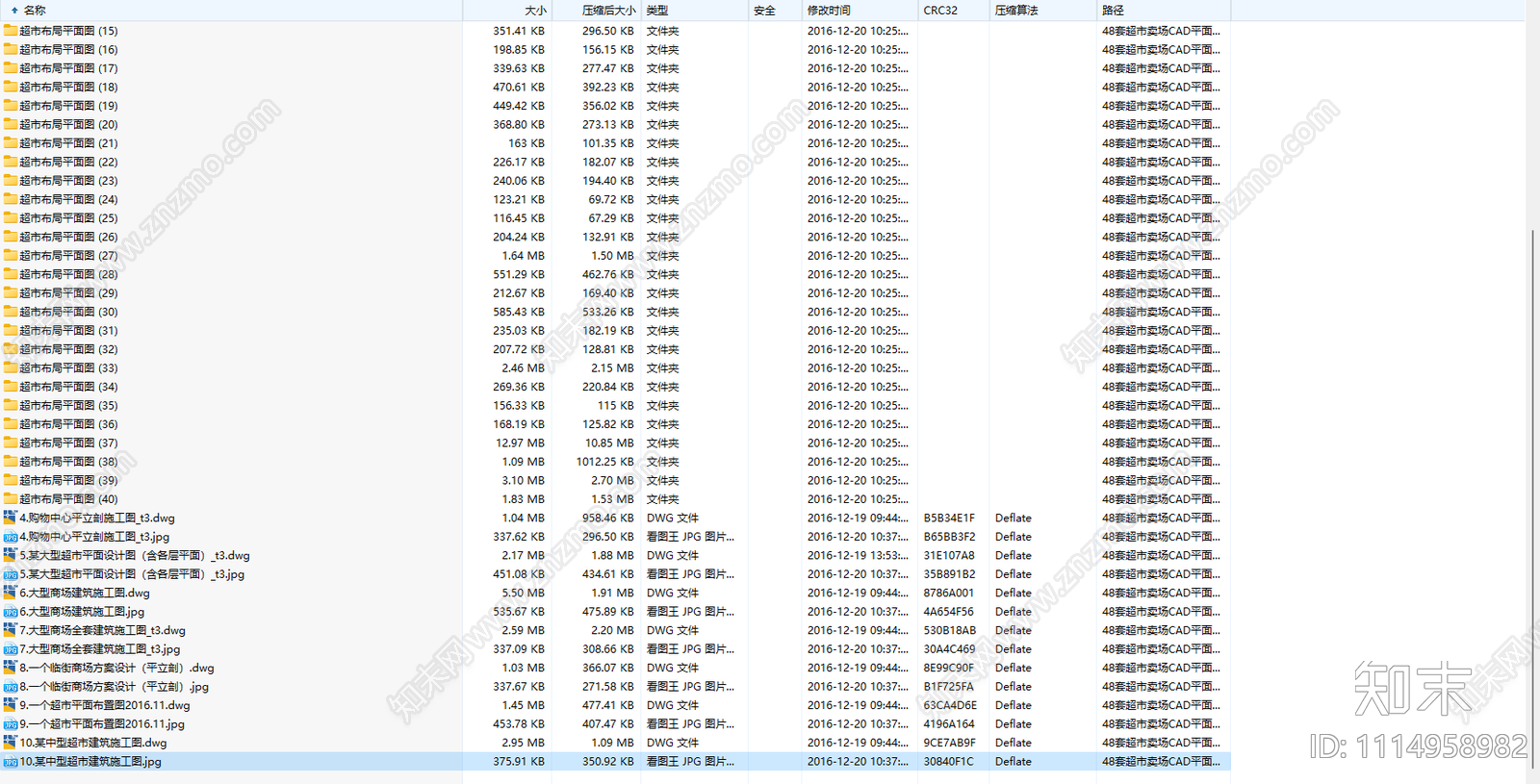Select folder name 超市布局平面图 (37)

pos(68,443)
